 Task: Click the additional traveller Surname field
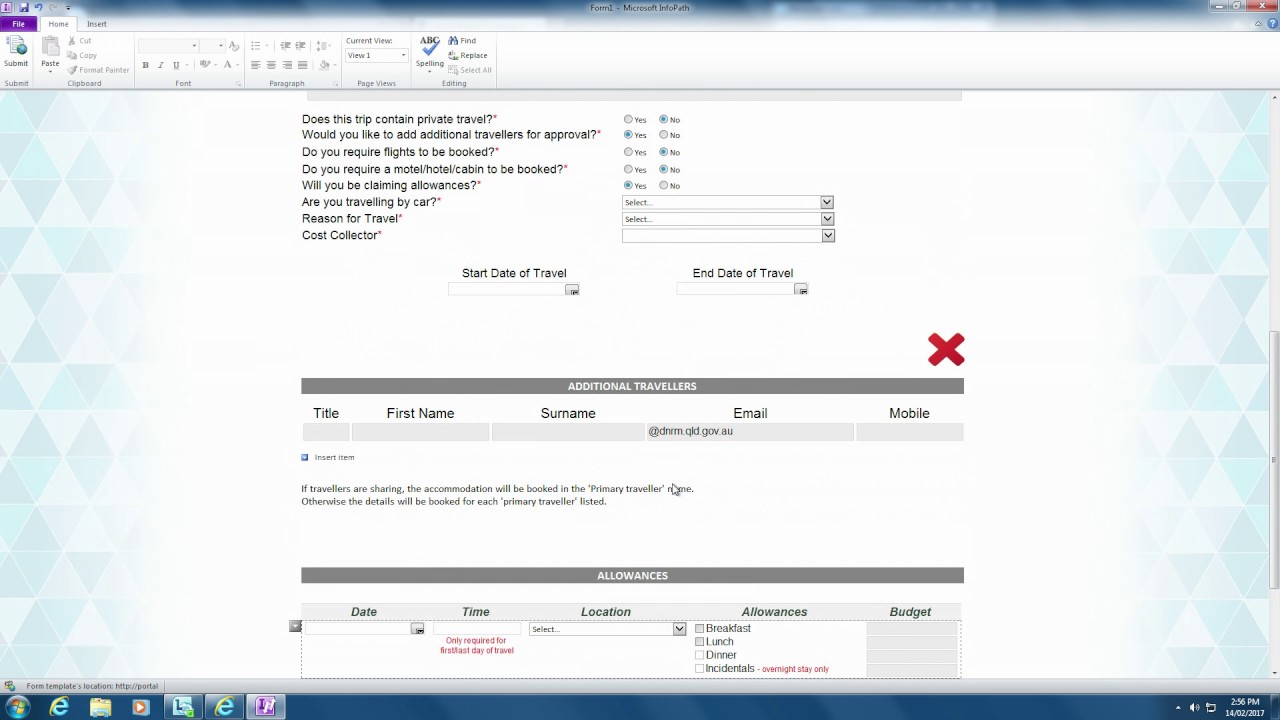(x=568, y=432)
